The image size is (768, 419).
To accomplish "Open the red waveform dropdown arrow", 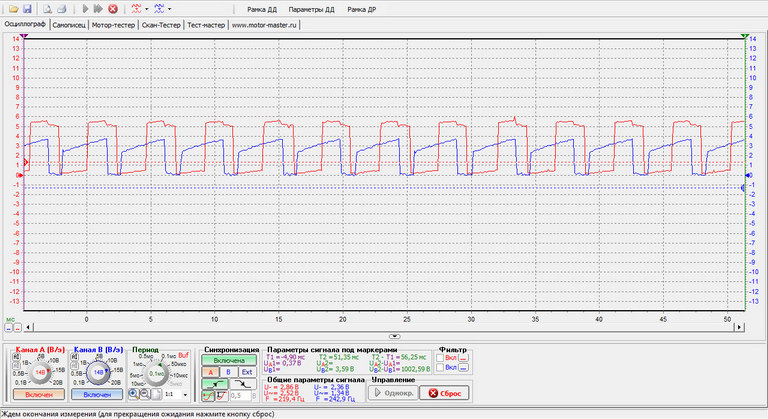I will [x=146, y=8].
